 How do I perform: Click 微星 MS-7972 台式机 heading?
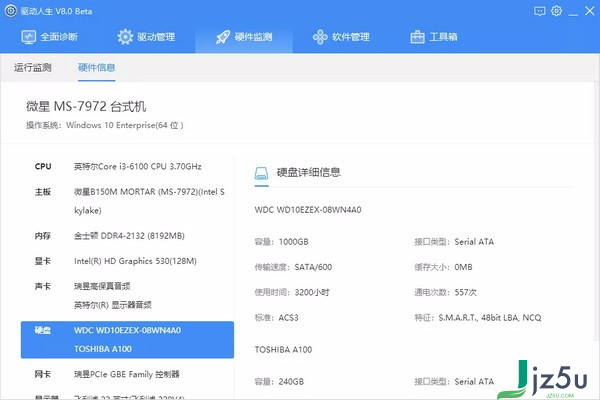coord(86,106)
